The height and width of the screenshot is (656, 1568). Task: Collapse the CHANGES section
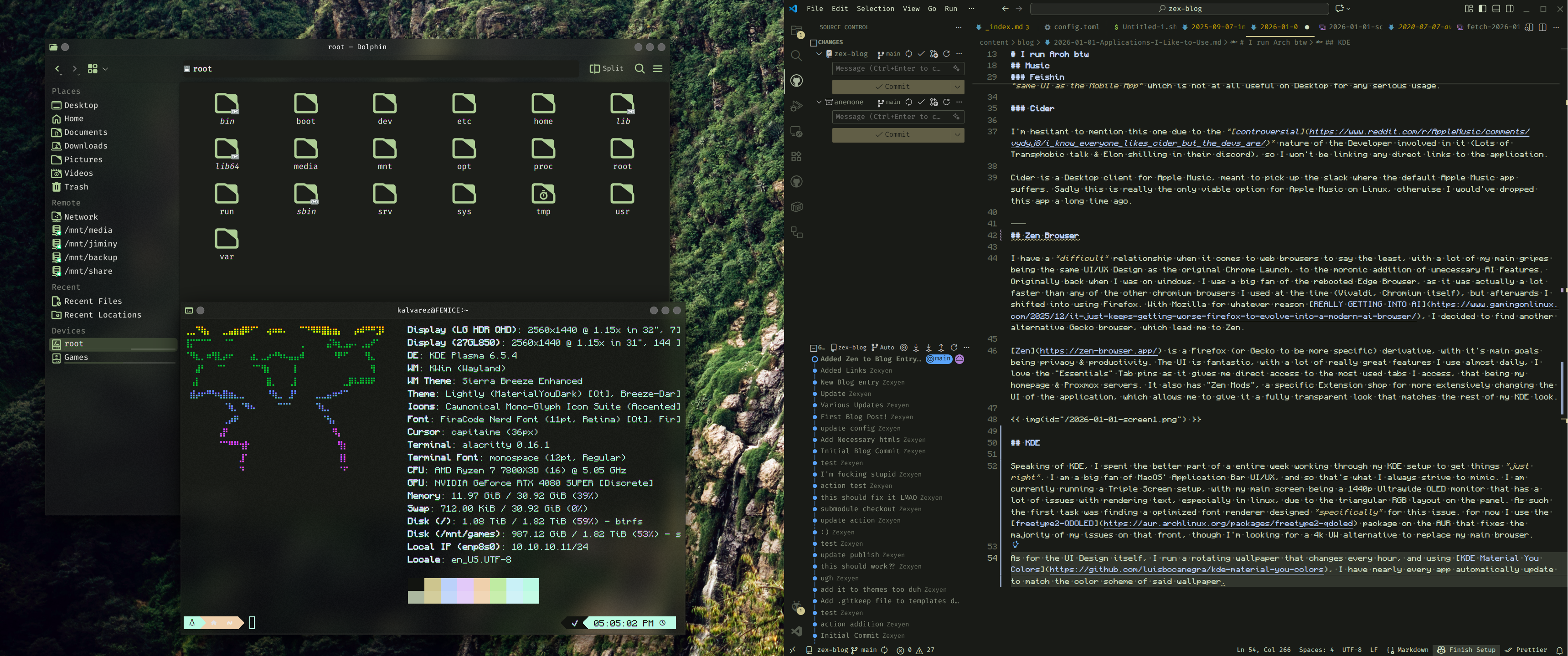tap(813, 43)
